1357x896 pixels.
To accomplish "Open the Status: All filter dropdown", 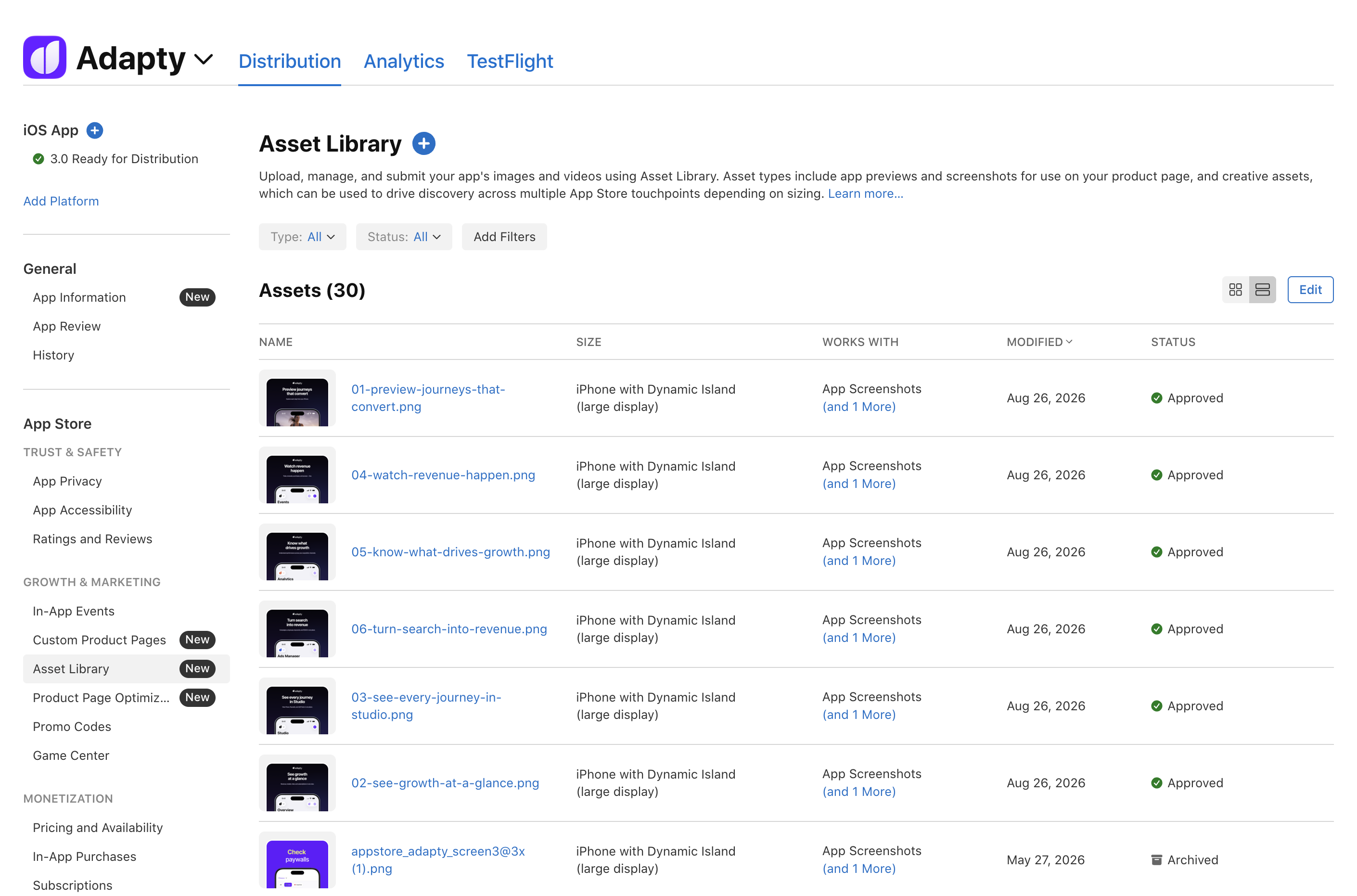I will (x=403, y=237).
